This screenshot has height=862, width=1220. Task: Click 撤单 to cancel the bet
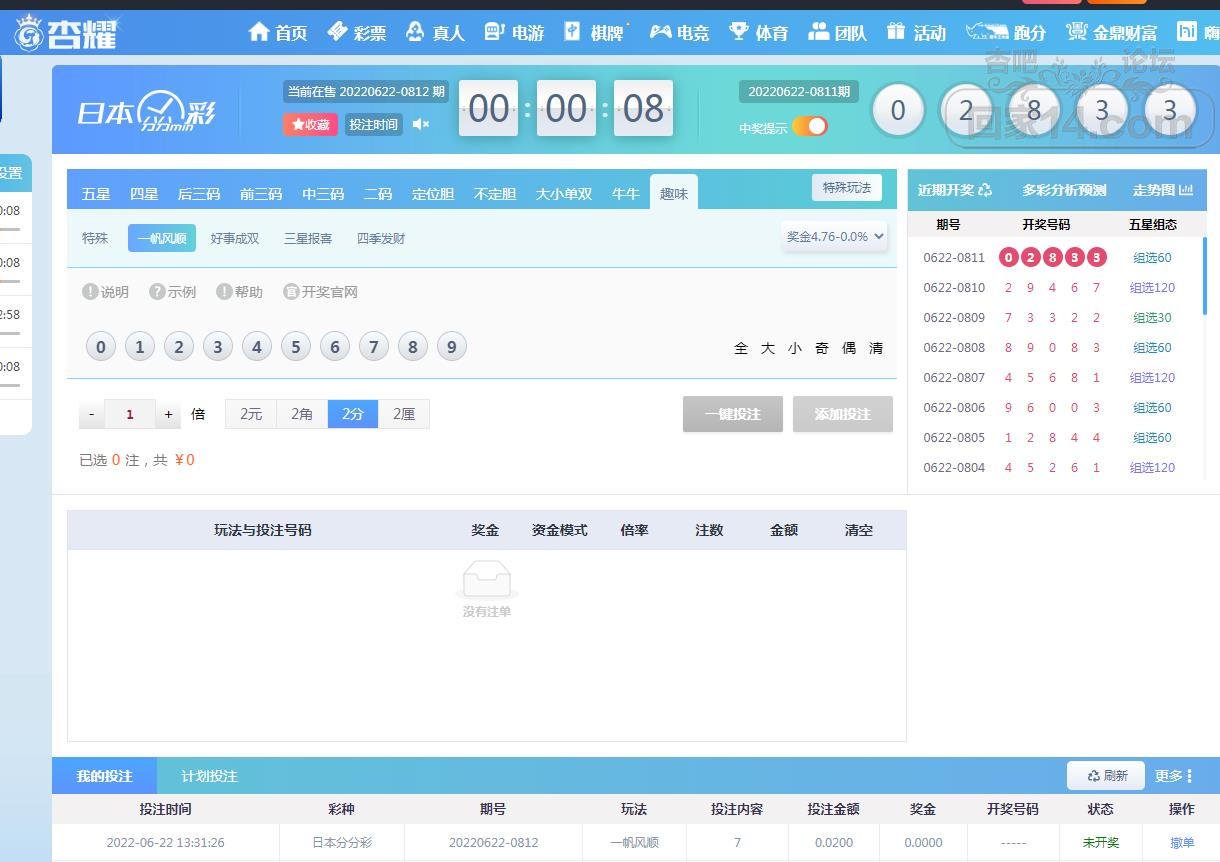click(x=1181, y=843)
